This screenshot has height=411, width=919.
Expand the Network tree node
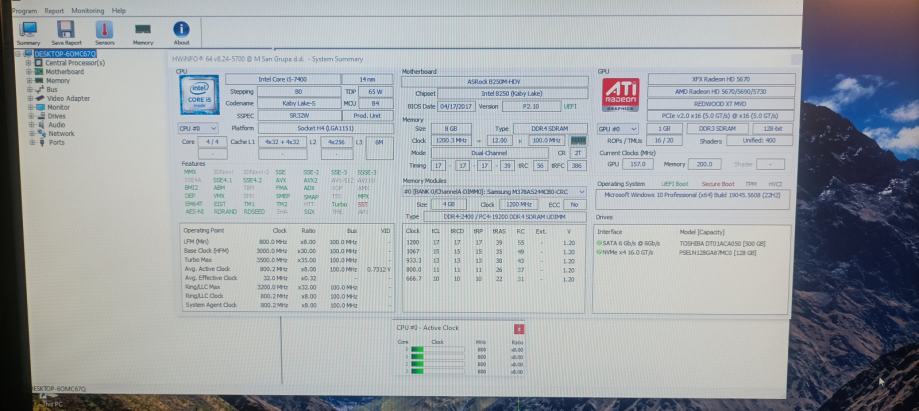point(32,134)
